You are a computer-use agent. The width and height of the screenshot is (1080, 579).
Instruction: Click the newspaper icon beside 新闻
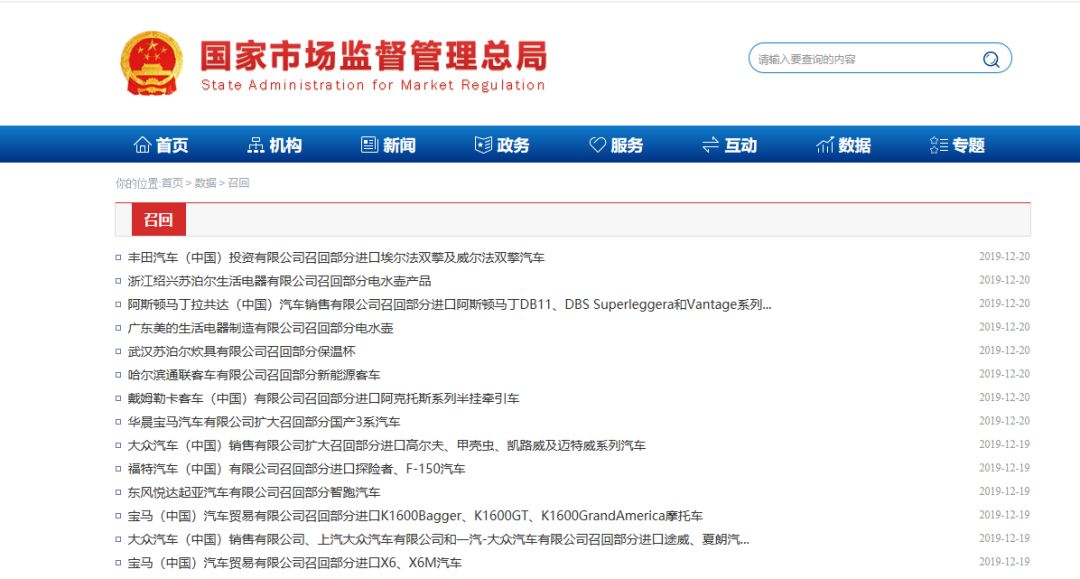coord(369,145)
